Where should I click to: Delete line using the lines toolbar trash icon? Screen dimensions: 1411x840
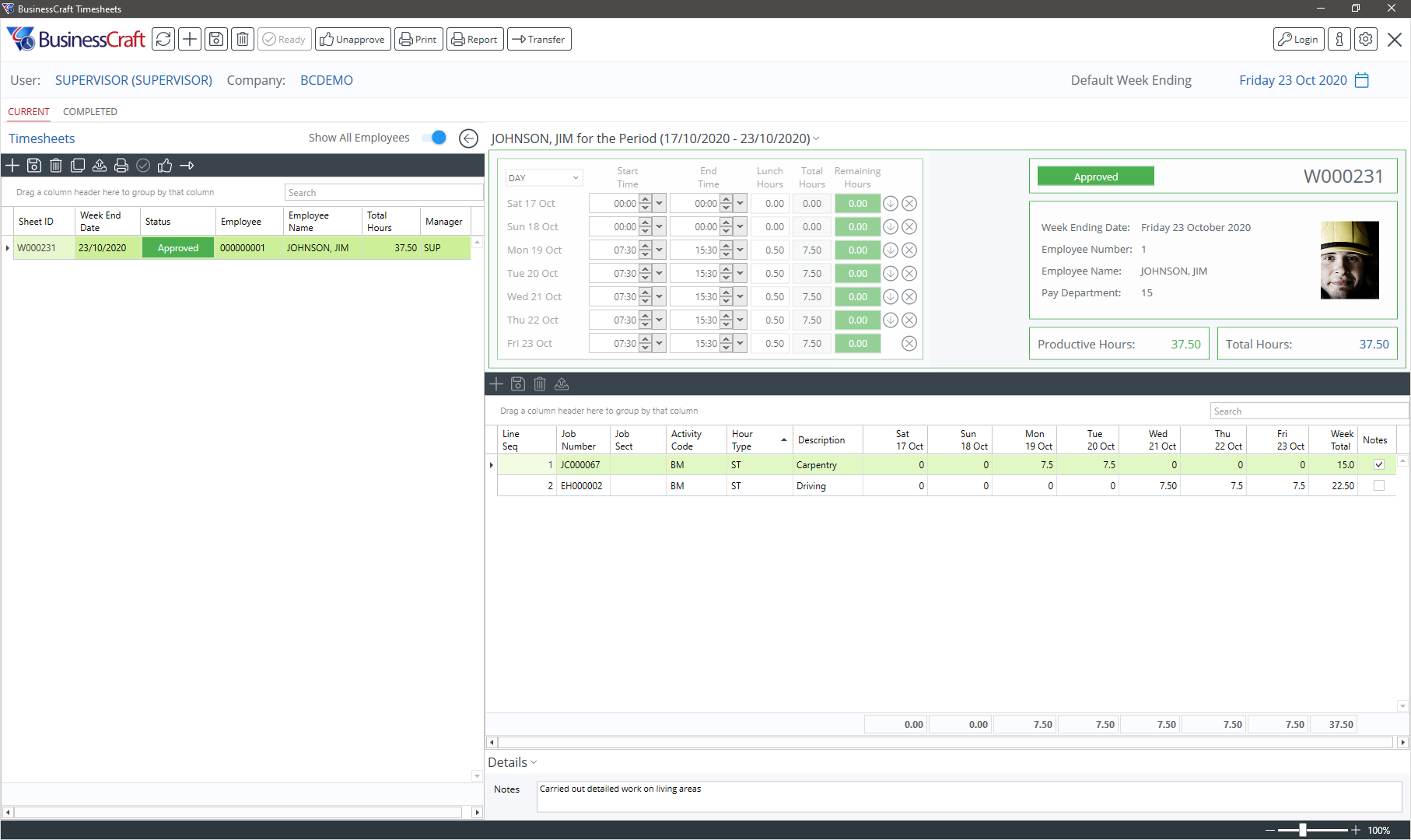pyautogui.click(x=540, y=384)
